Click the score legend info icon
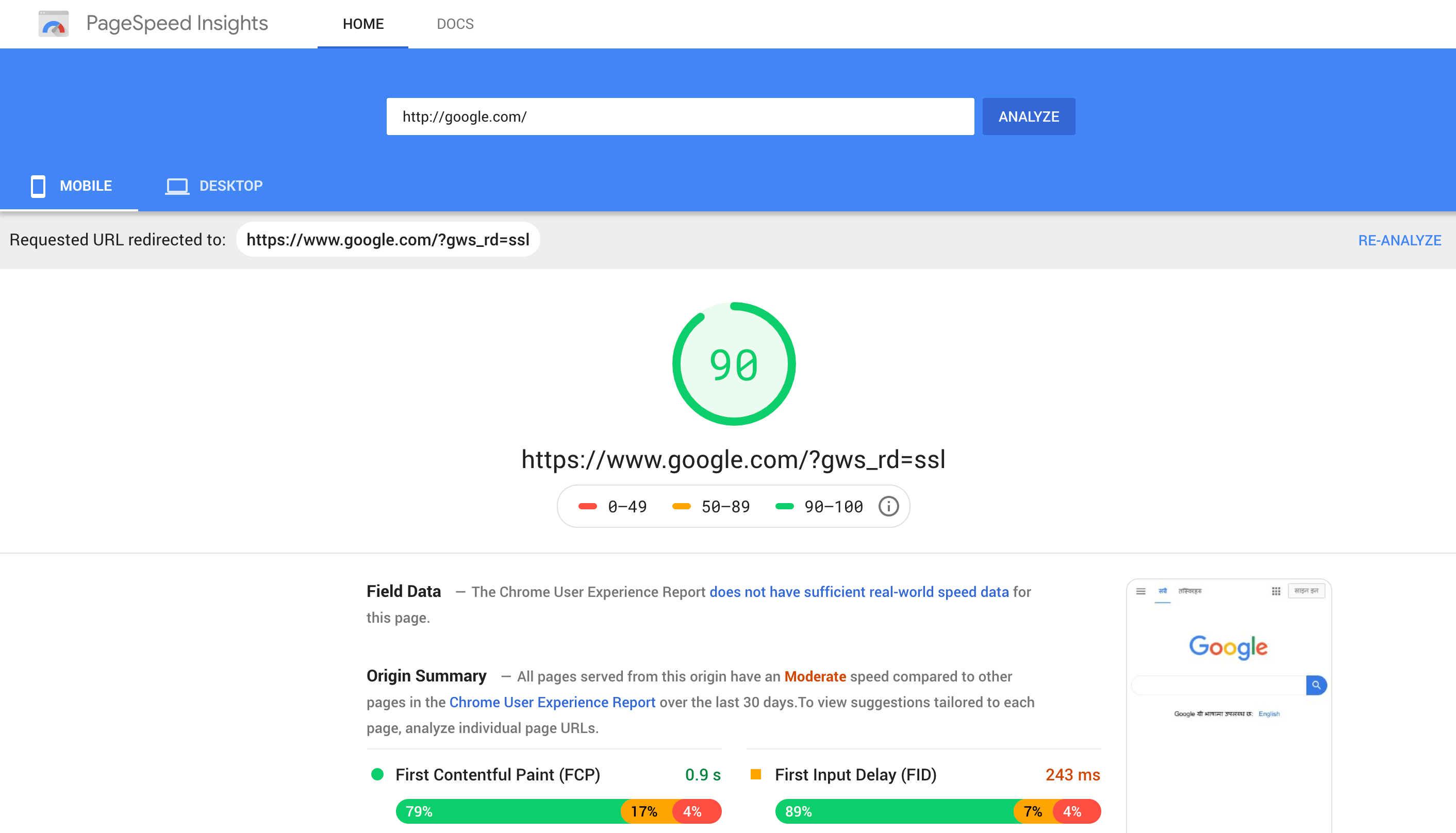 [x=888, y=506]
